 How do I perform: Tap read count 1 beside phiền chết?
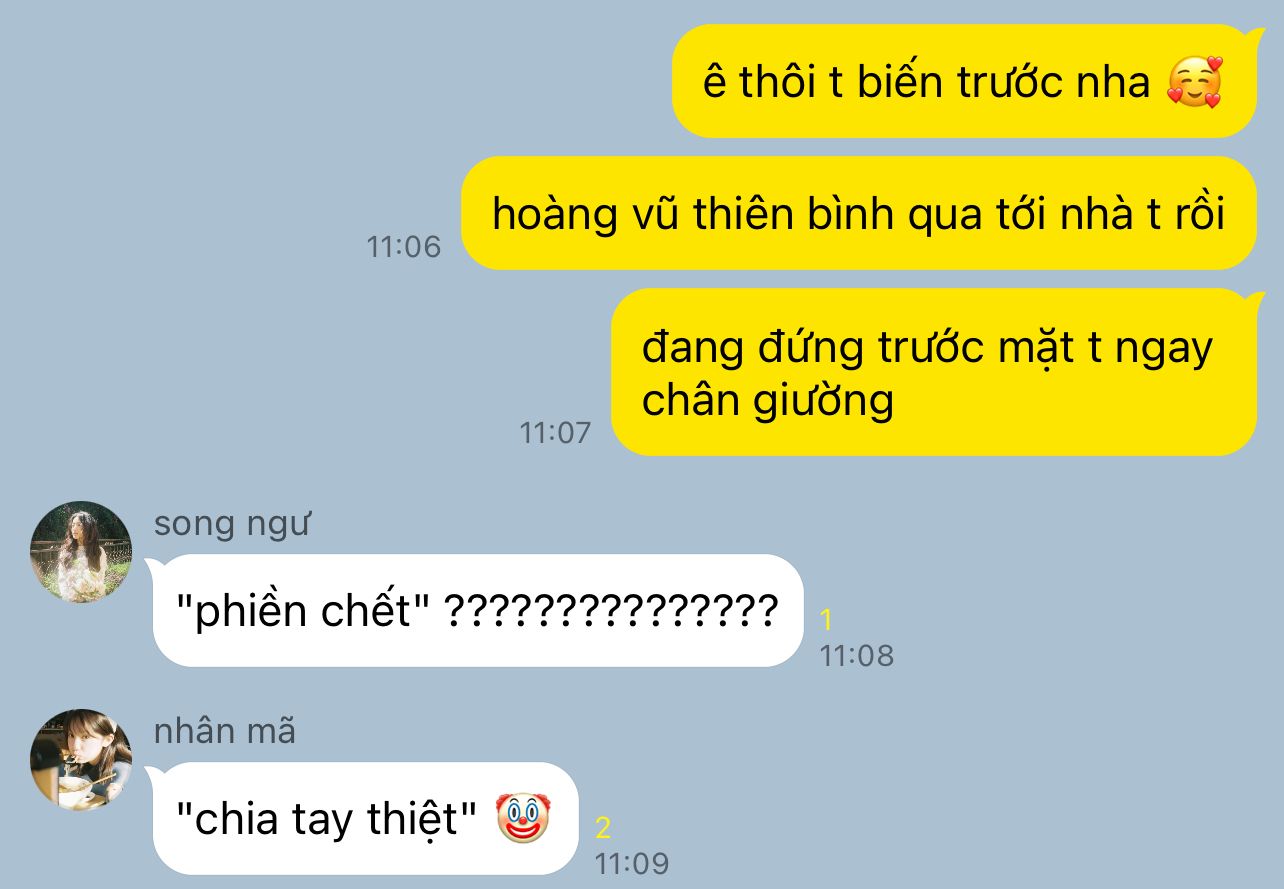pos(826,620)
